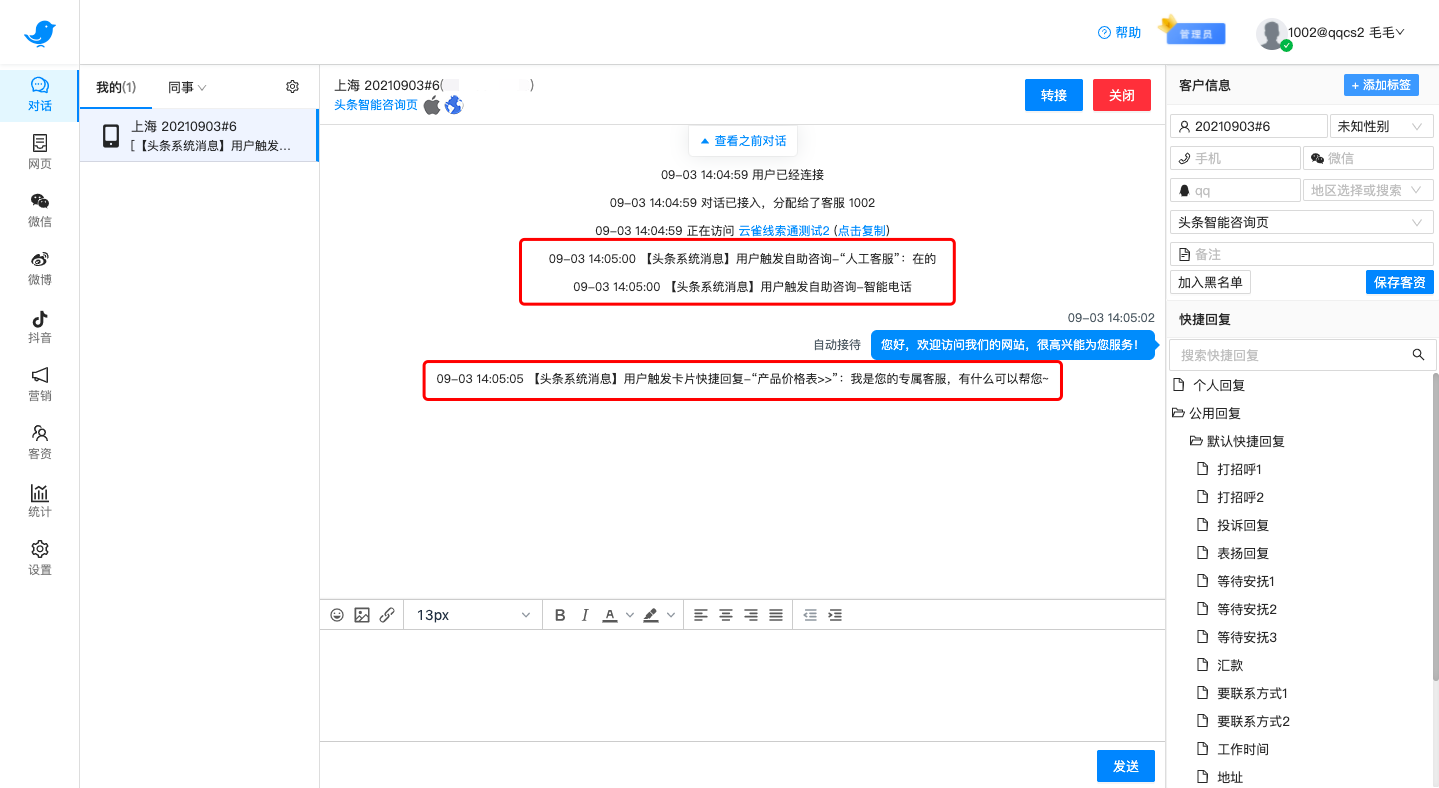
Task: Open the 客资 customer data panel
Action: pos(39,443)
